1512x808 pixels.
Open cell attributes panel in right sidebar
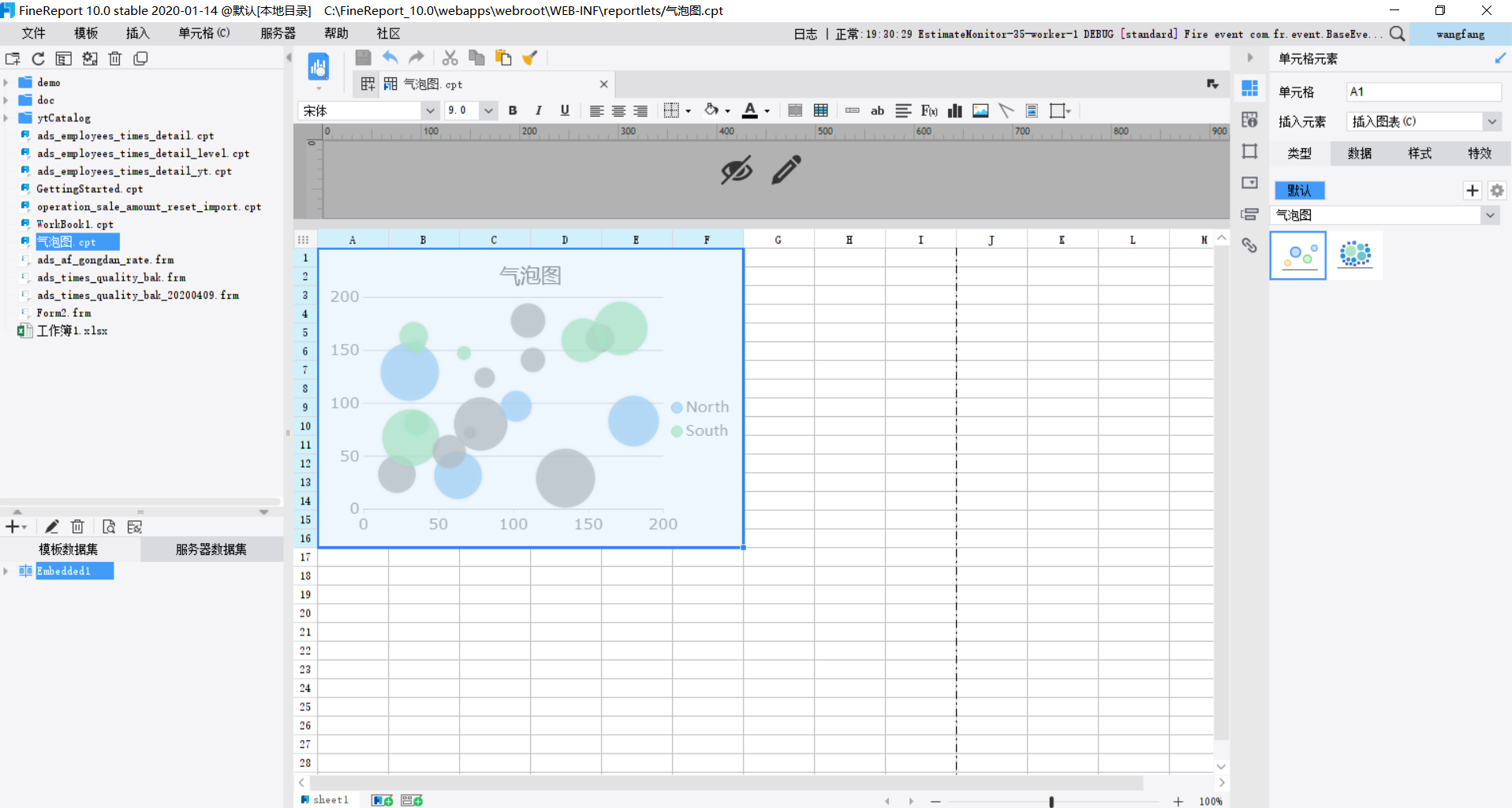[x=1249, y=120]
